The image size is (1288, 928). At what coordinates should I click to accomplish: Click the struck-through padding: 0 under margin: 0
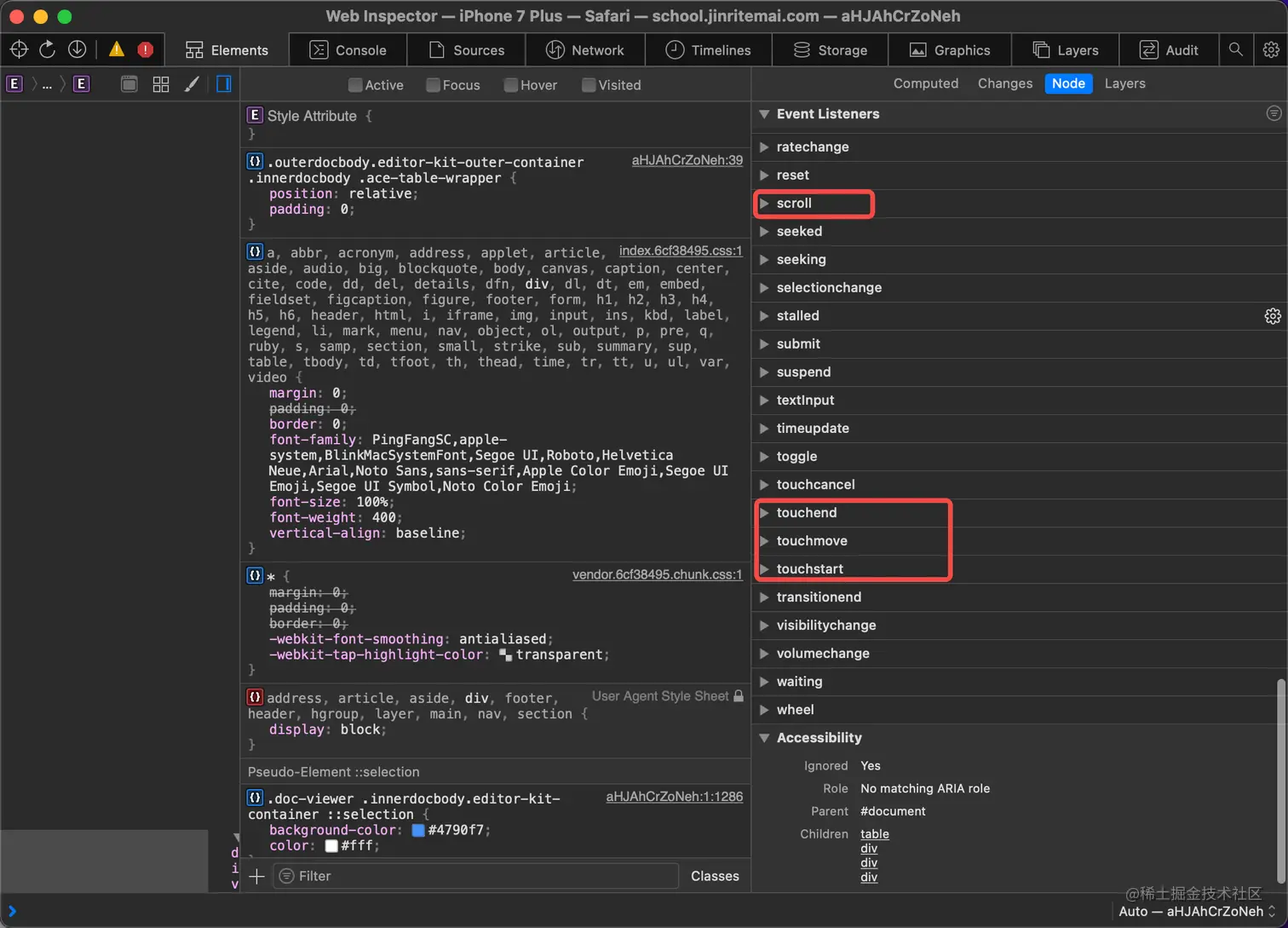pos(312,408)
